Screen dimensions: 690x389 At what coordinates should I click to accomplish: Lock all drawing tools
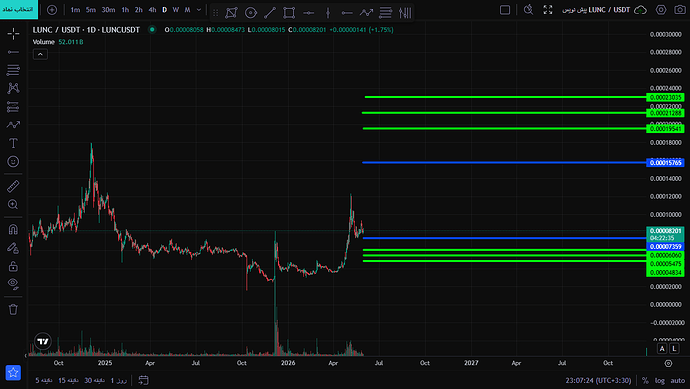13,266
